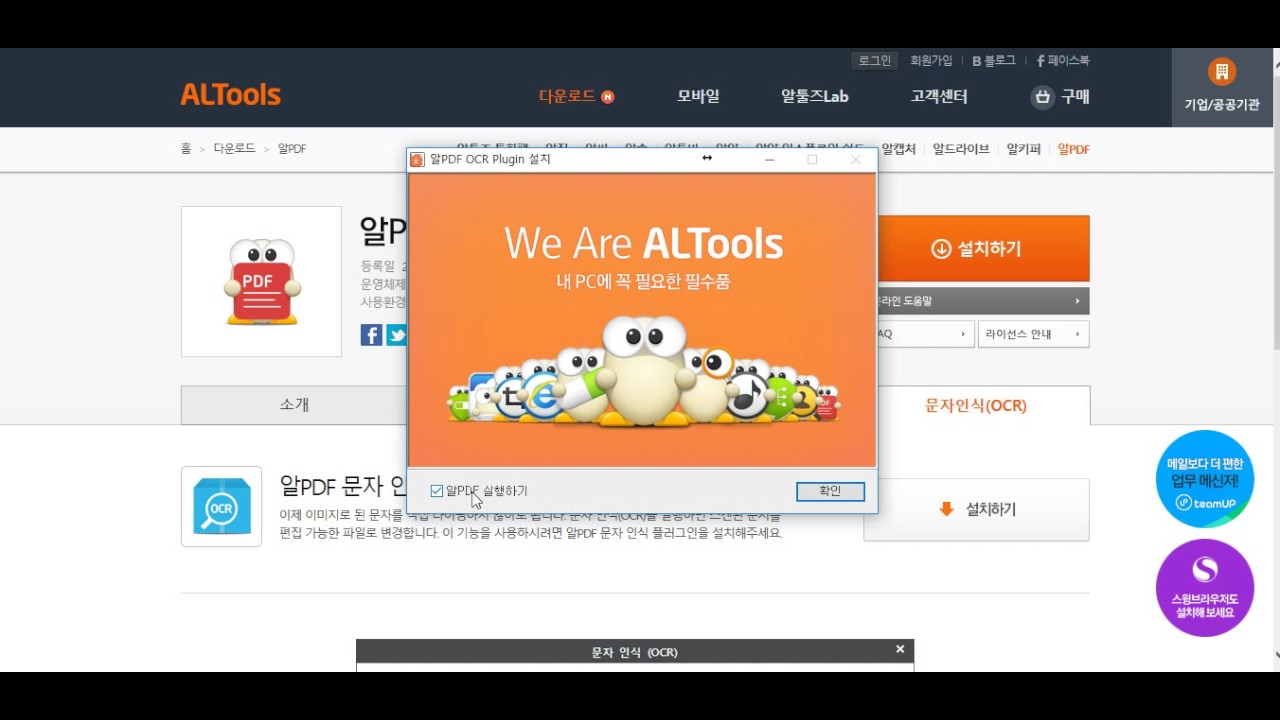Select 알키퍼 in the product list
The height and width of the screenshot is (720, 1280).
click(x=1024, y=149)
